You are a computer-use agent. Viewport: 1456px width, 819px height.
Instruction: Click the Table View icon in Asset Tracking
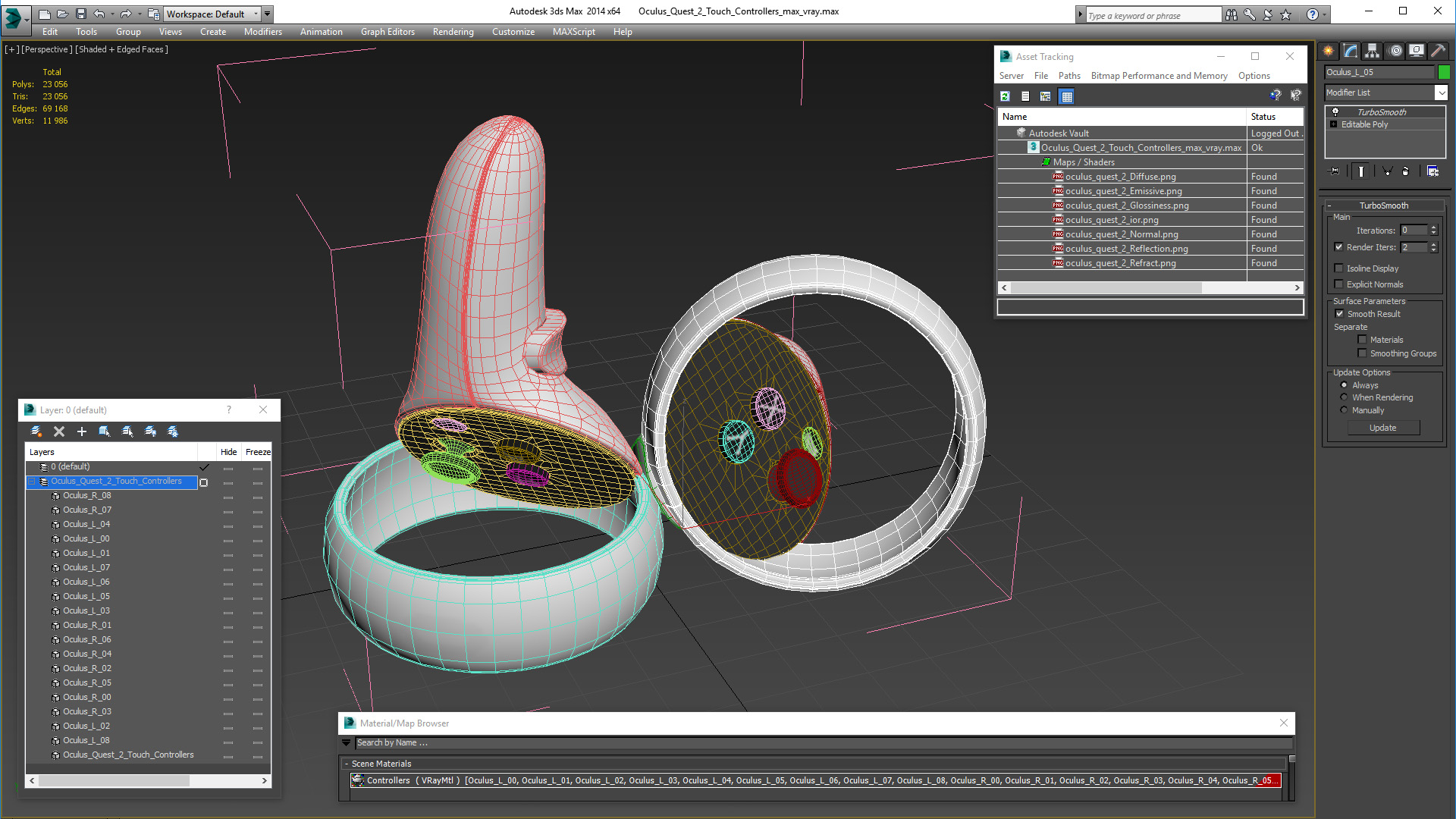pos(1067,96)
